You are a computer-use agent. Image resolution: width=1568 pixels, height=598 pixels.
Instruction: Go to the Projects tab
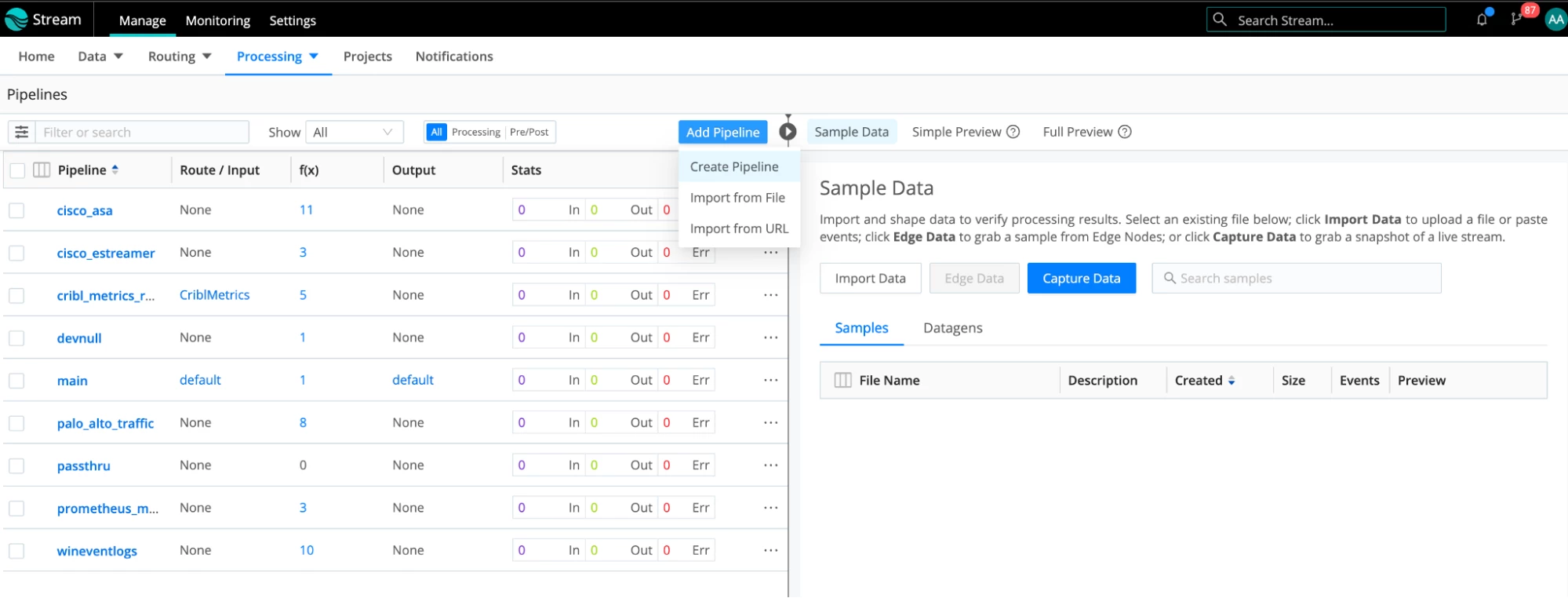(367, 57)
